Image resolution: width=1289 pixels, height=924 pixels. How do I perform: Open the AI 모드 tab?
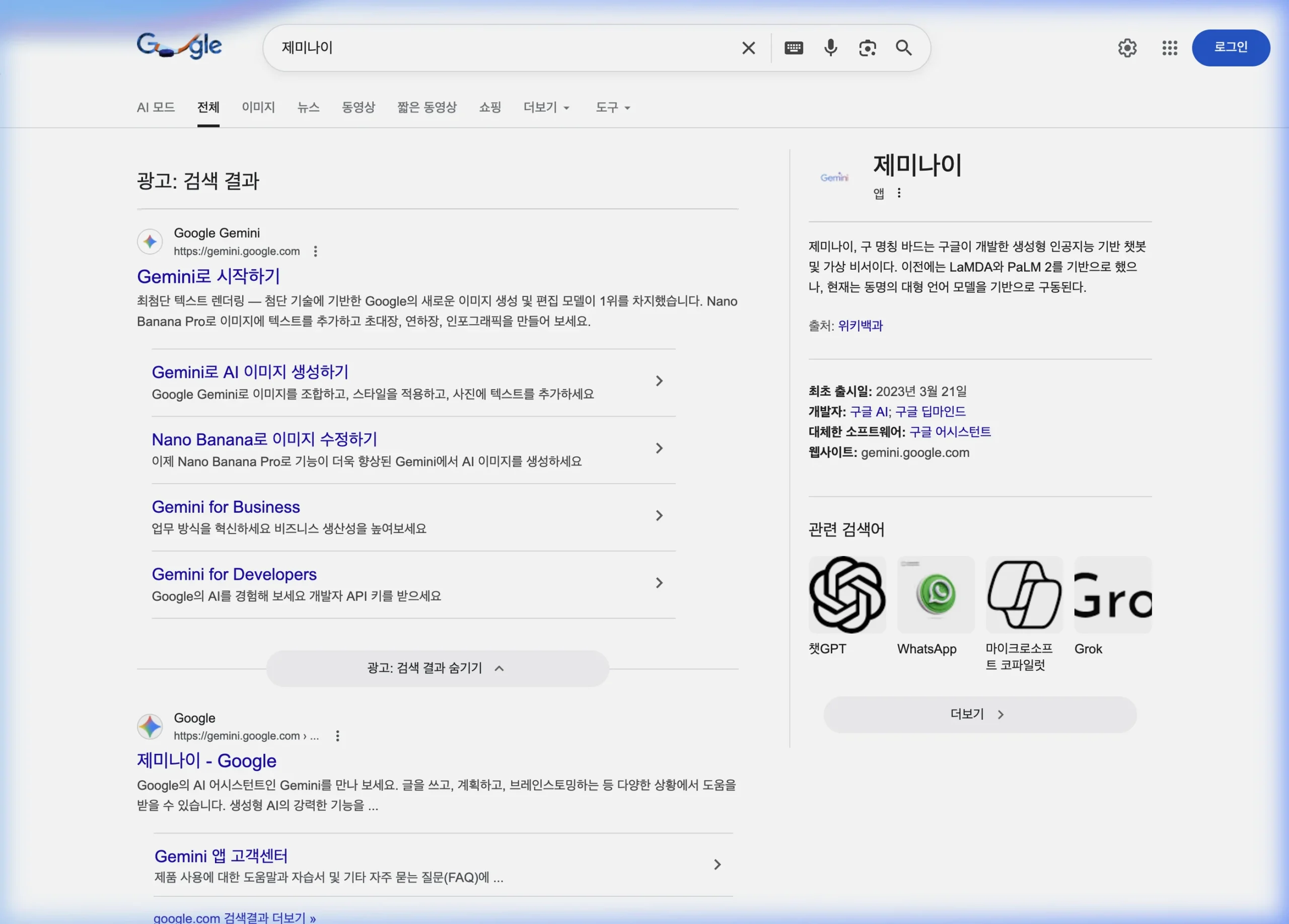tap(155, 107)
